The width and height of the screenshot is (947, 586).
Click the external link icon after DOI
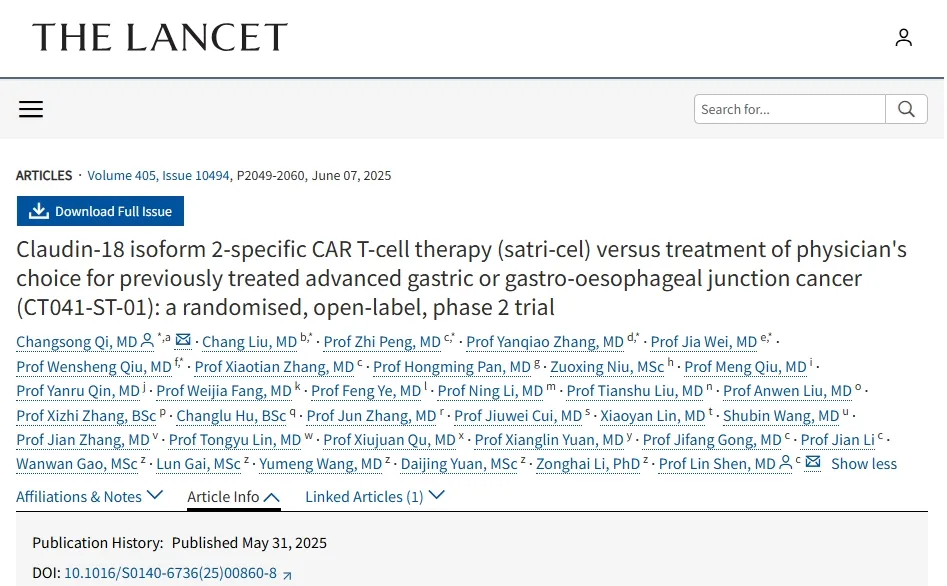coord(288,574)
